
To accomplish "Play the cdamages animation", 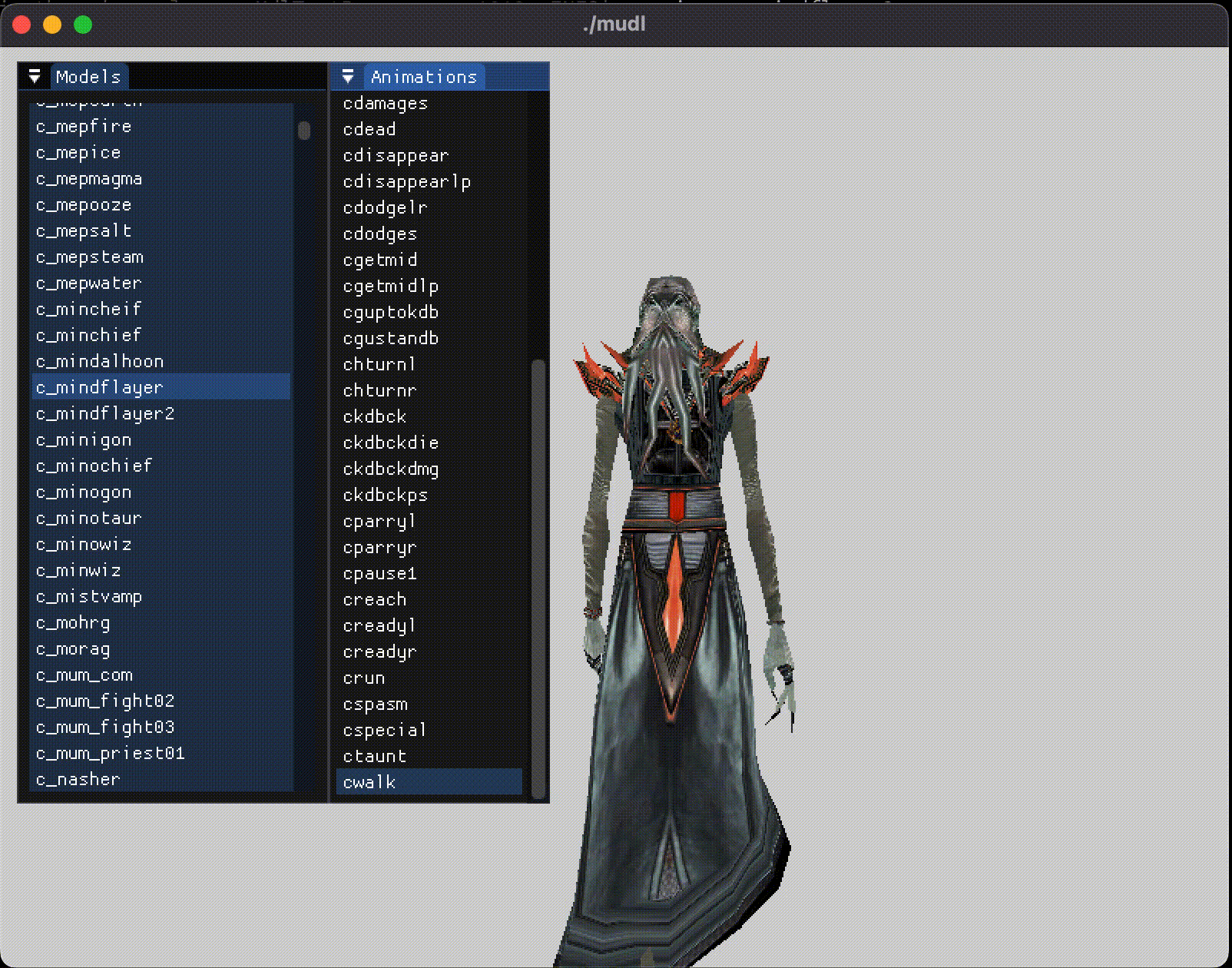I will point(429,103).
